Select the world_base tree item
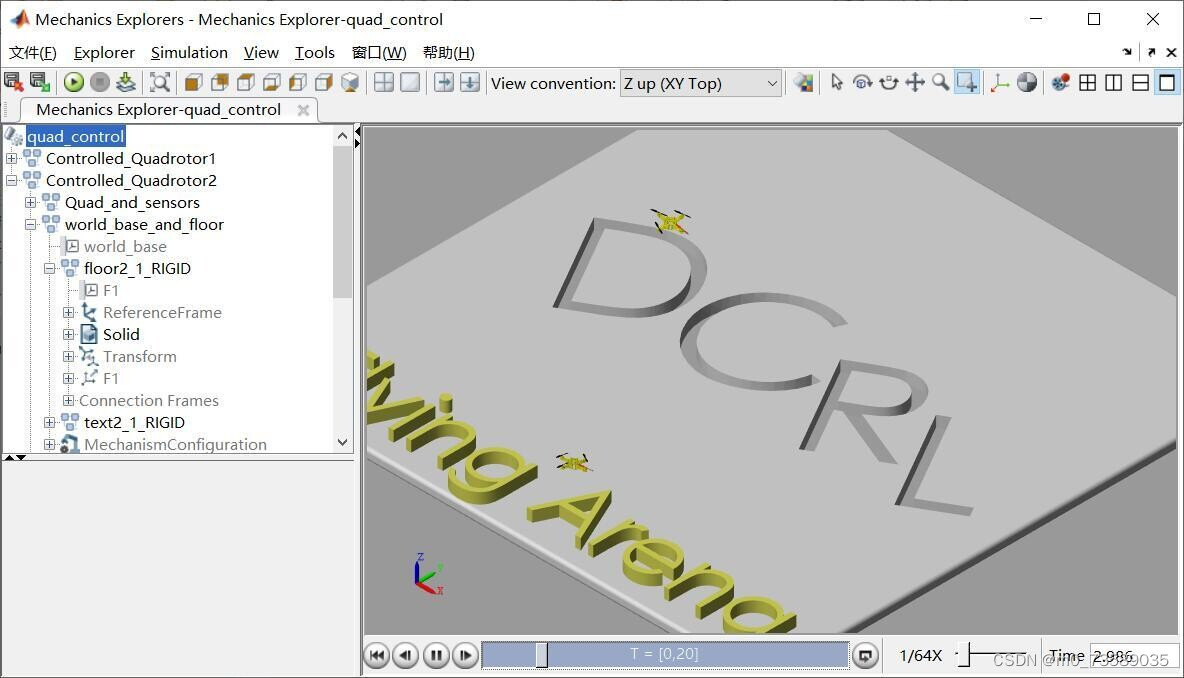This screenshot has width=1184, height=678. 125,246
